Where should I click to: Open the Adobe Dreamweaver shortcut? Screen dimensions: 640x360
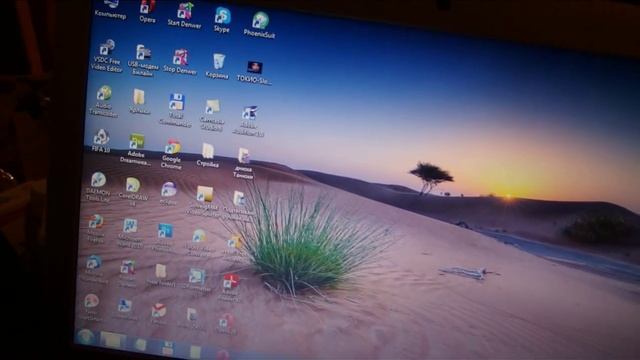(x=136, y=149)
